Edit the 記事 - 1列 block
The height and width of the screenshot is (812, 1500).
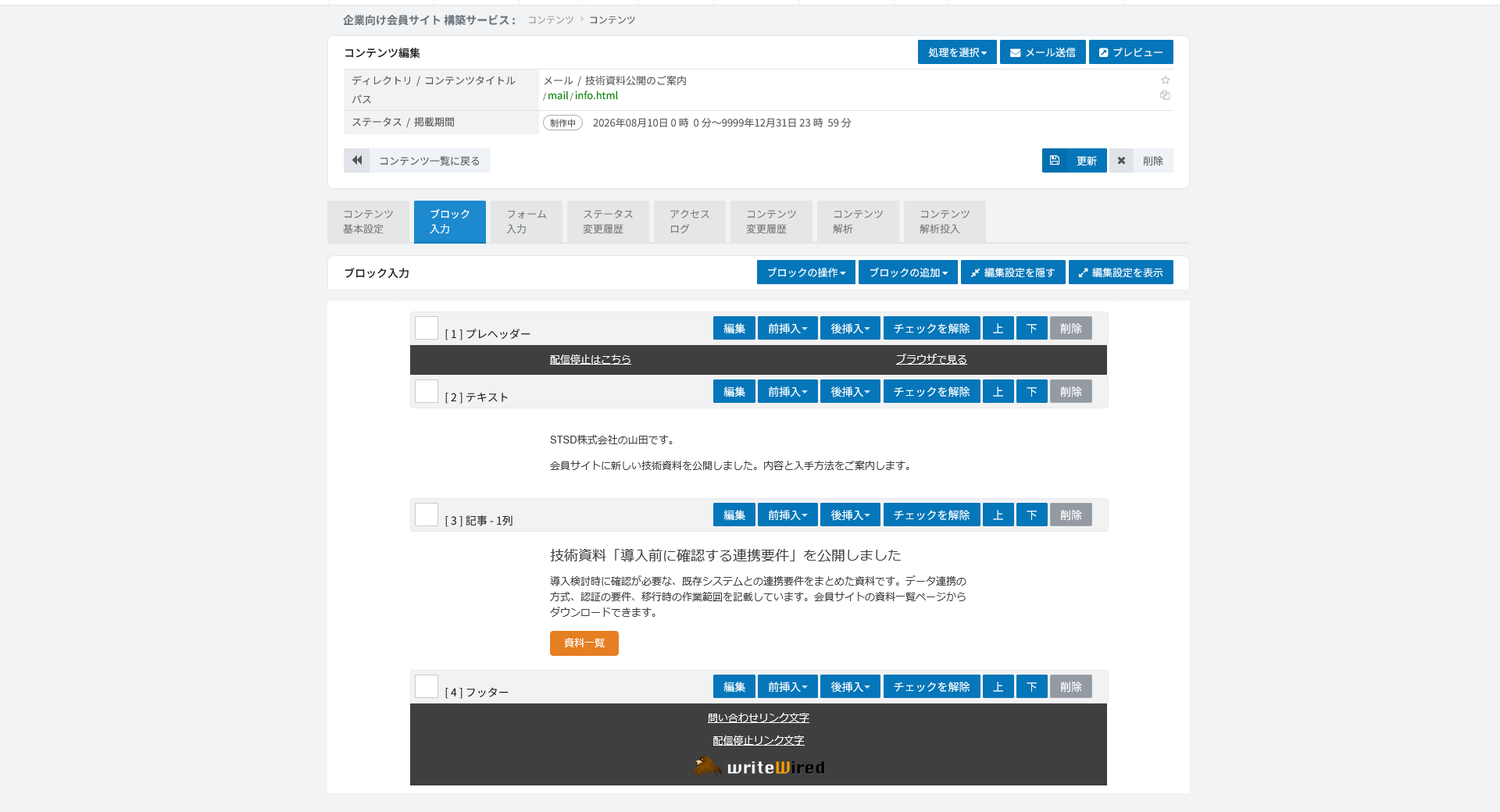click(x=734, y=515)
